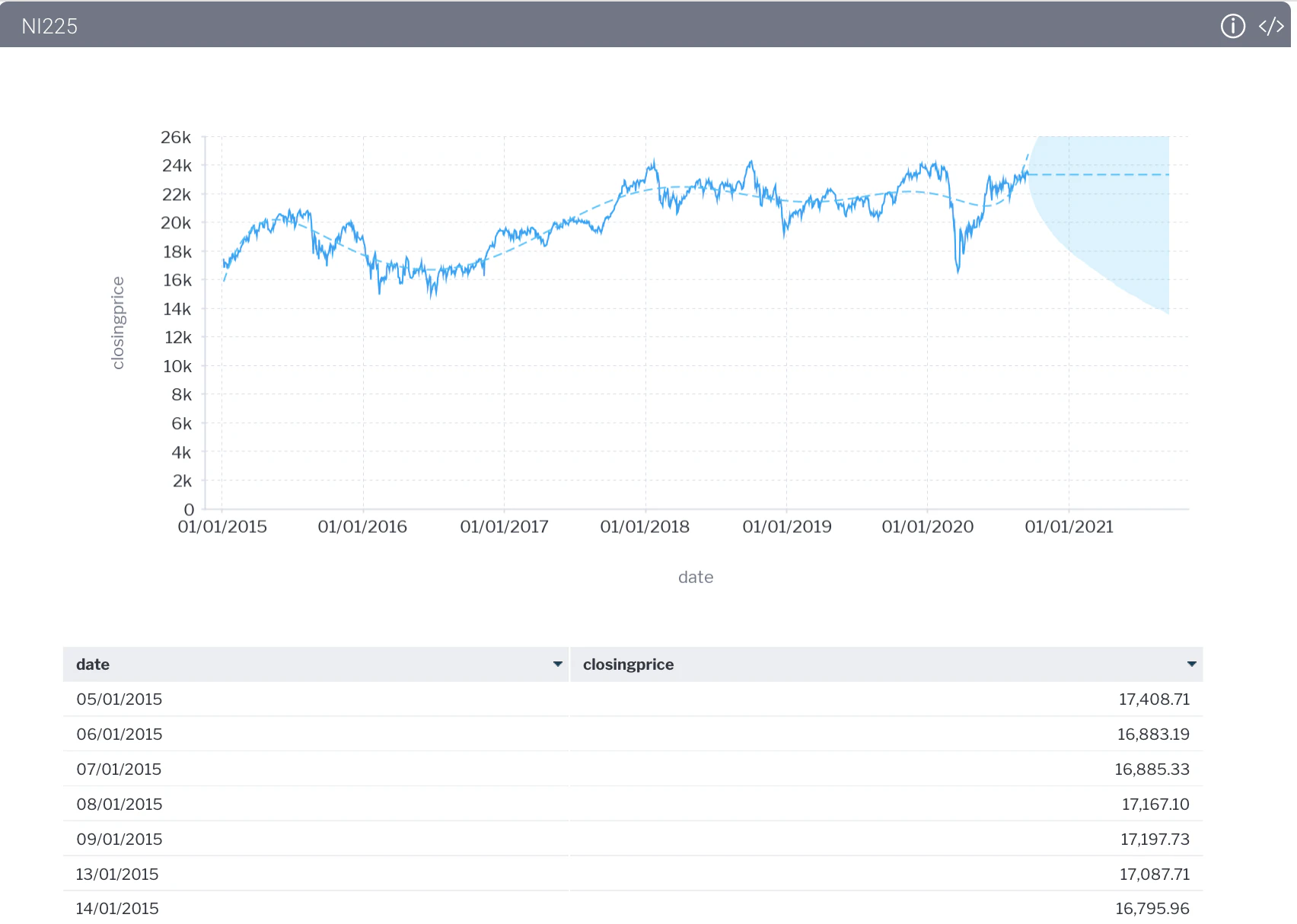Click the 17,167.10 closing price value
Viewport: 1297px width, 924px height.
(1155, 805)
